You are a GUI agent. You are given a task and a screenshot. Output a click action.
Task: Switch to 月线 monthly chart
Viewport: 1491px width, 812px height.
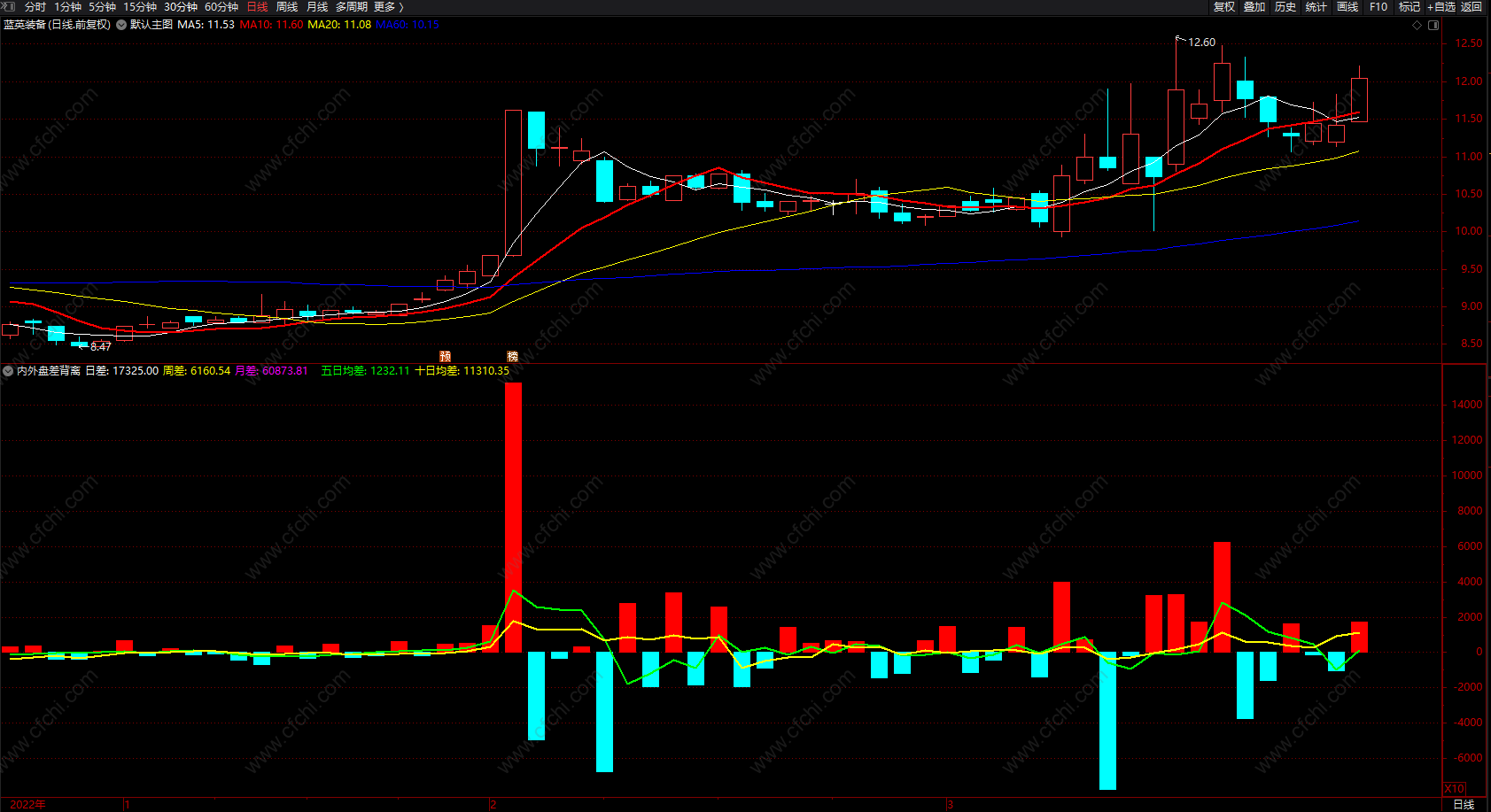click(317, 7)
